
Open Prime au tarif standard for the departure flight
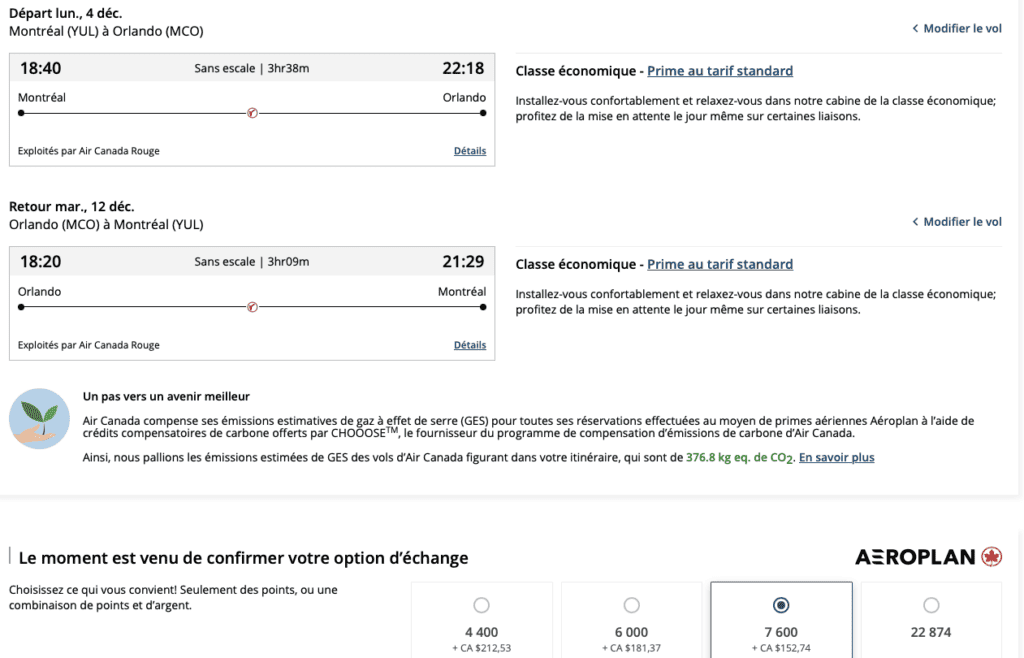pyautogui.click(x=720, y=71)
